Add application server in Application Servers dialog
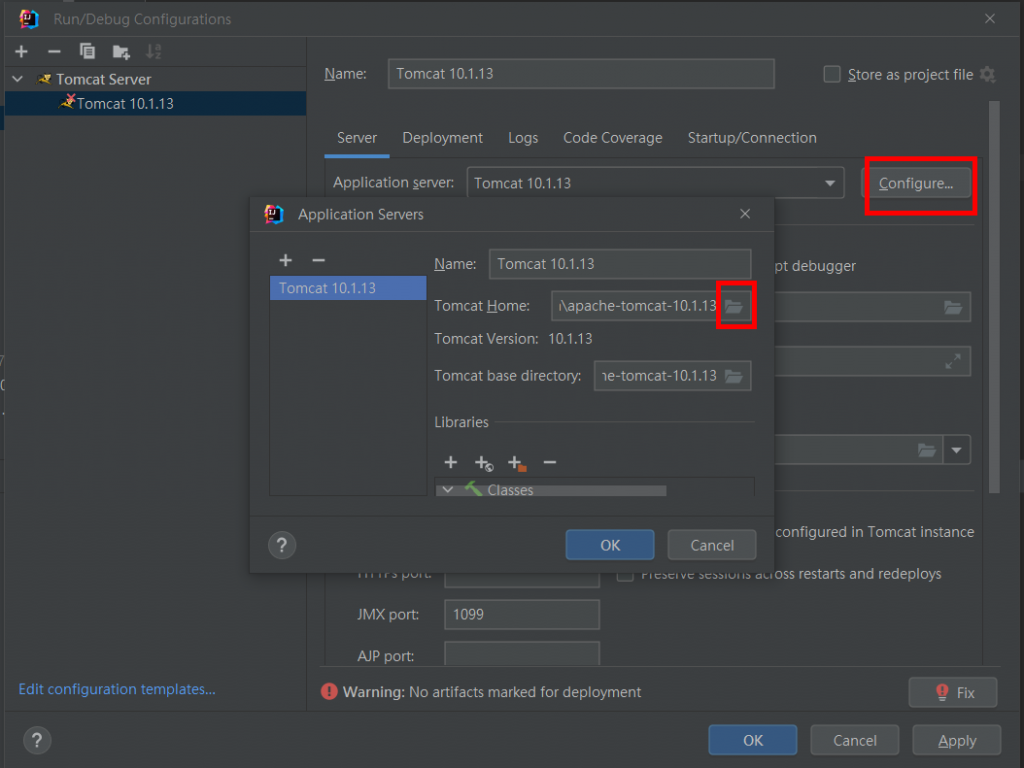This screenshot has width=1024, height=768. pyautogui.click(x=285, y=261)
